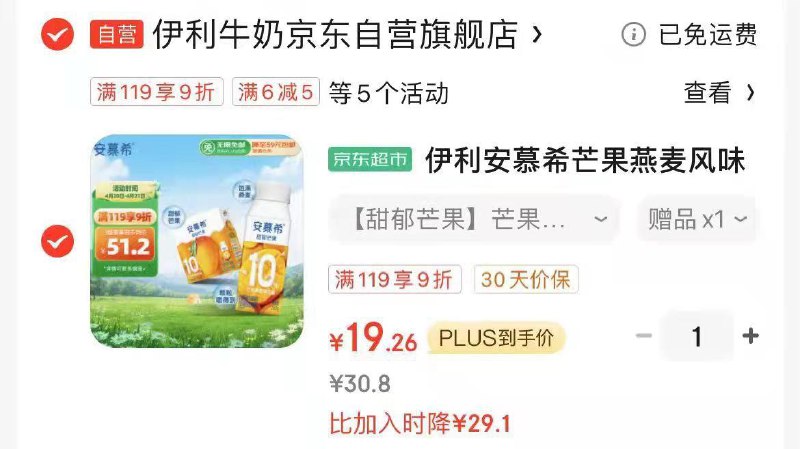Click the chevron after the store name
The width and height of the screenshot is (800, 449).
(536, 35)
